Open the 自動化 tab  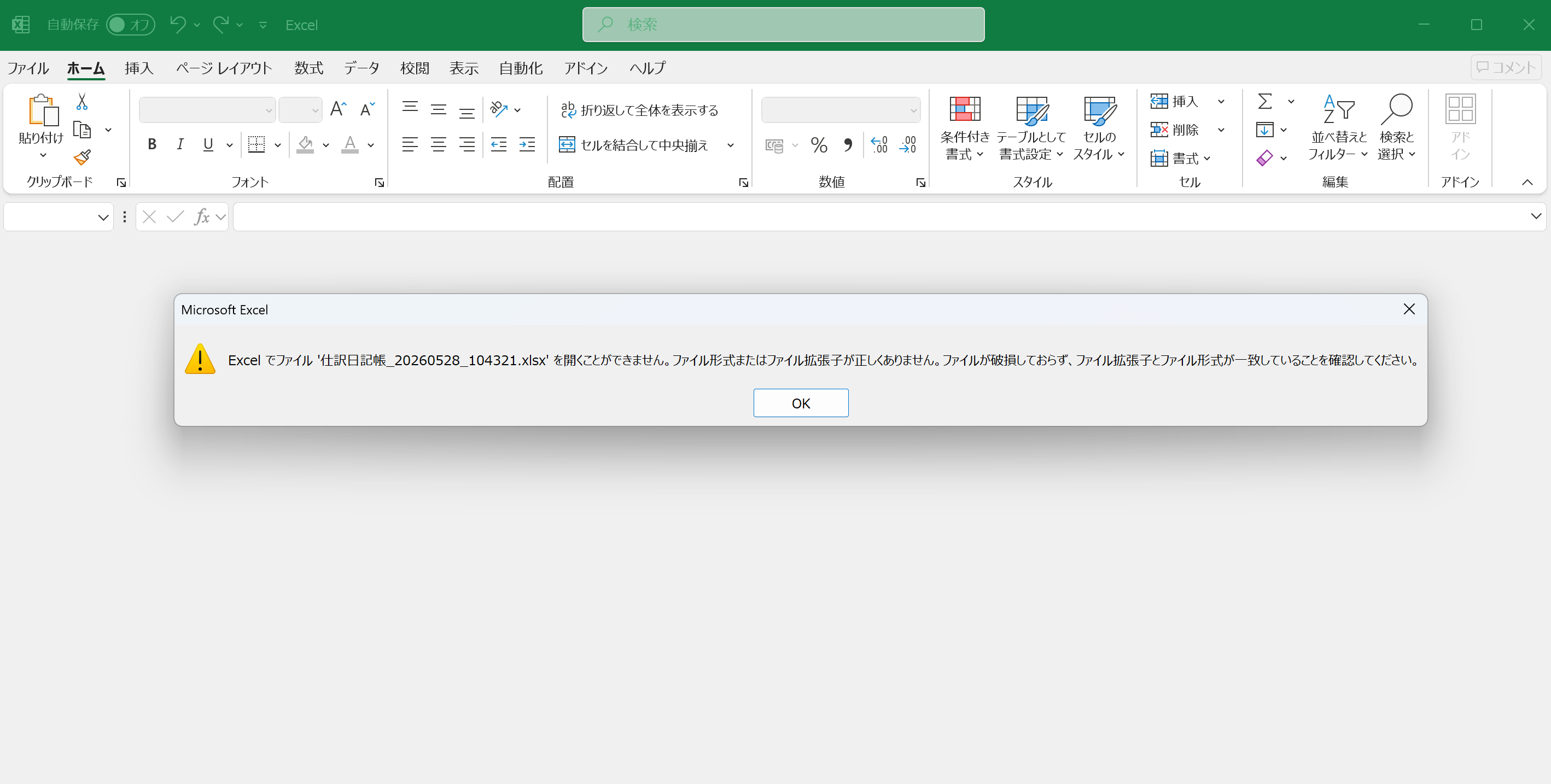coord(521,68)
